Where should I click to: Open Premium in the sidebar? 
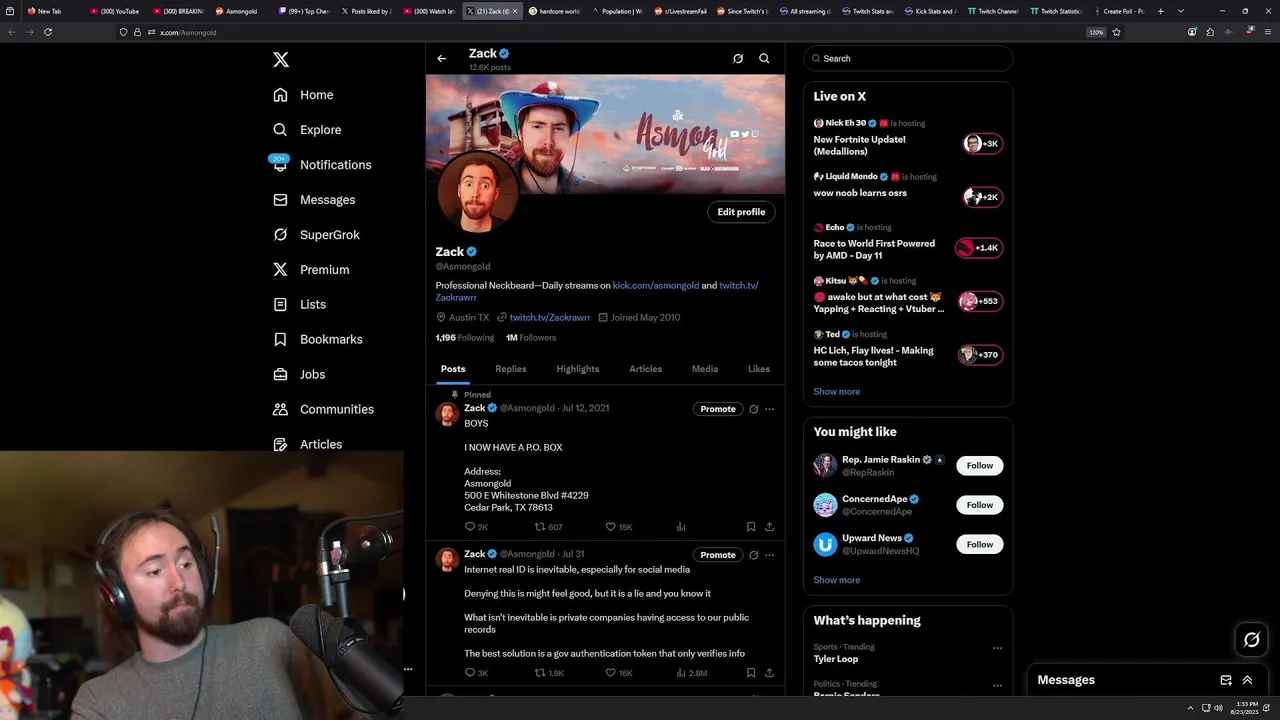coord(311,270)
